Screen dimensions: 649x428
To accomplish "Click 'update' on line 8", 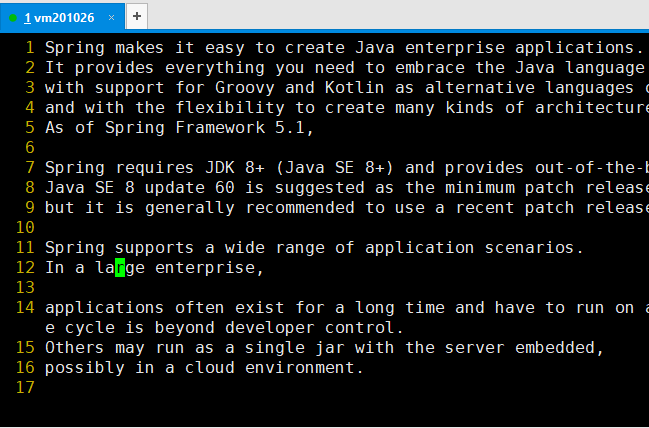I will (175, 188).
